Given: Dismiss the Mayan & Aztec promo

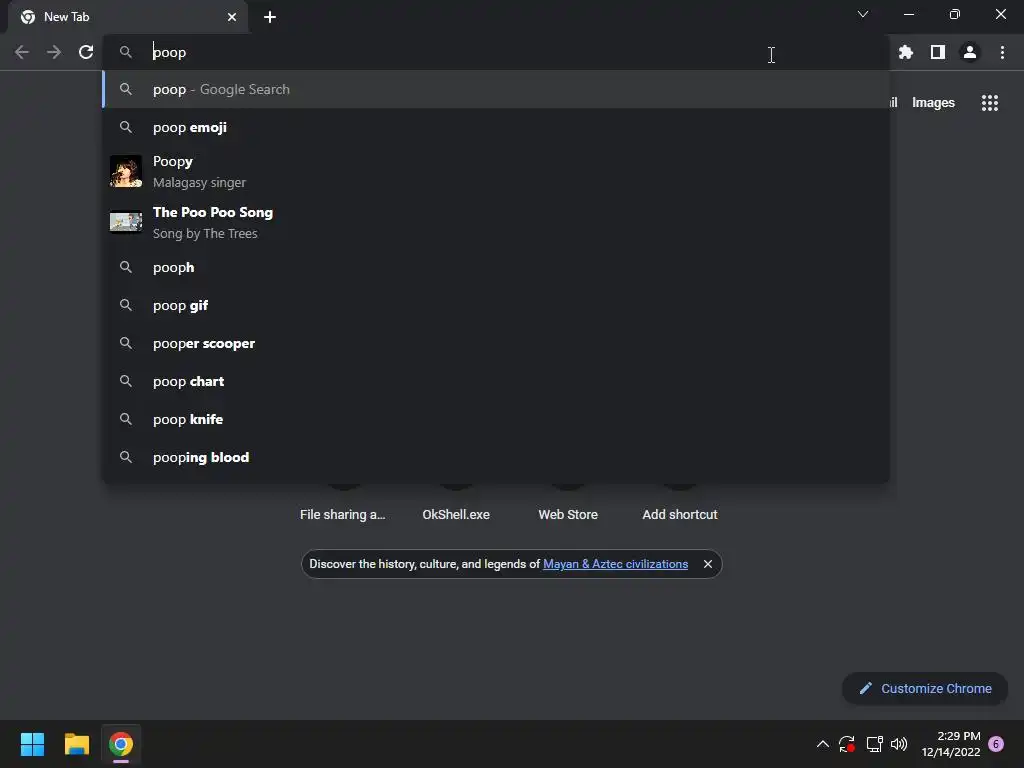Looking at the screenshot, I should click(x=707, y=564).
